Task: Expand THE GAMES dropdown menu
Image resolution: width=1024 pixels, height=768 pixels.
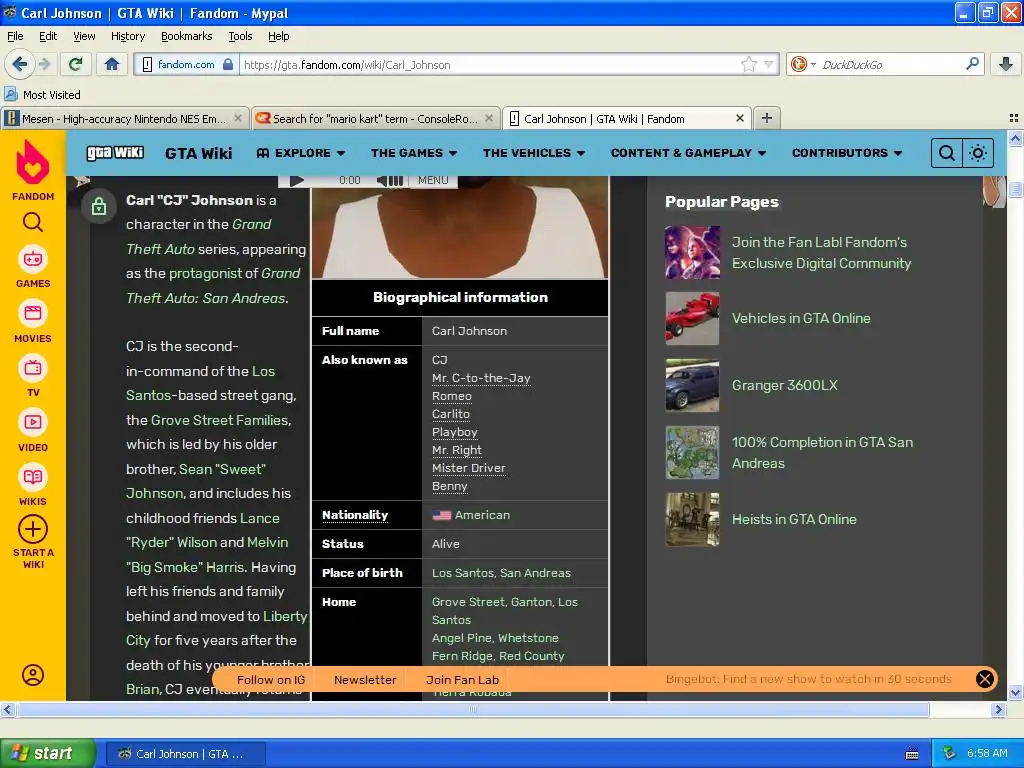Action: [414, 153]
